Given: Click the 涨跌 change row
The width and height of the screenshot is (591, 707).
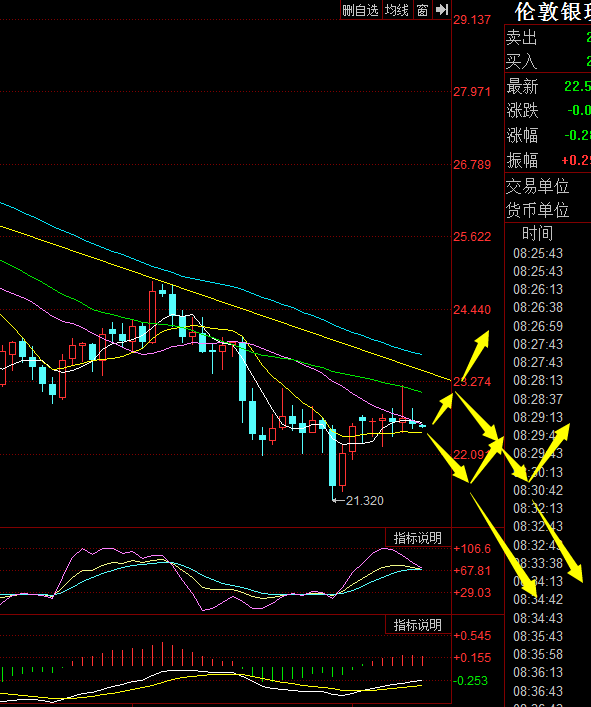Looking at the screenshot, I should tap(548, 110).
